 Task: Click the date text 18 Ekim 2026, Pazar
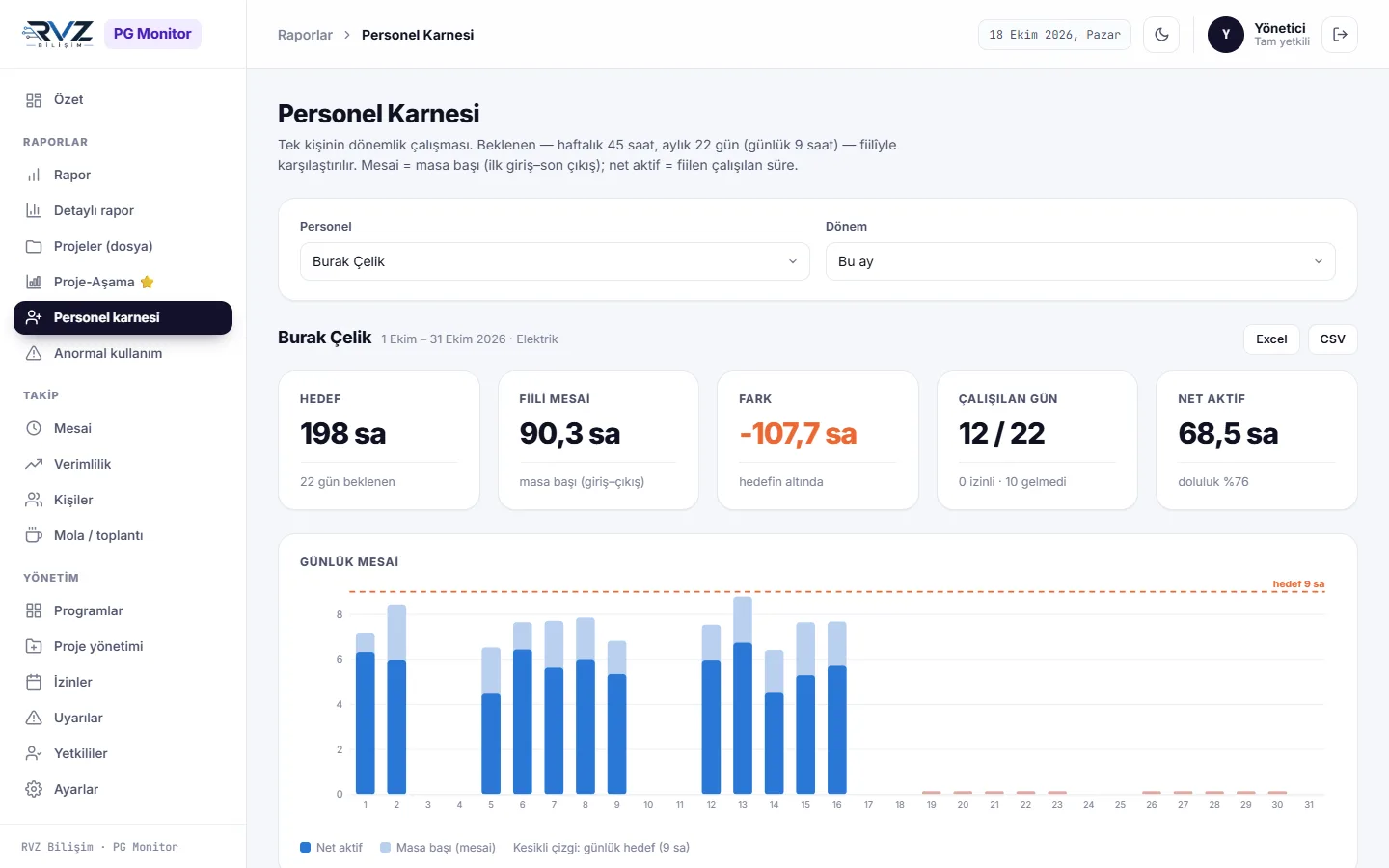pyautogui.click(x=1054, y=35)
